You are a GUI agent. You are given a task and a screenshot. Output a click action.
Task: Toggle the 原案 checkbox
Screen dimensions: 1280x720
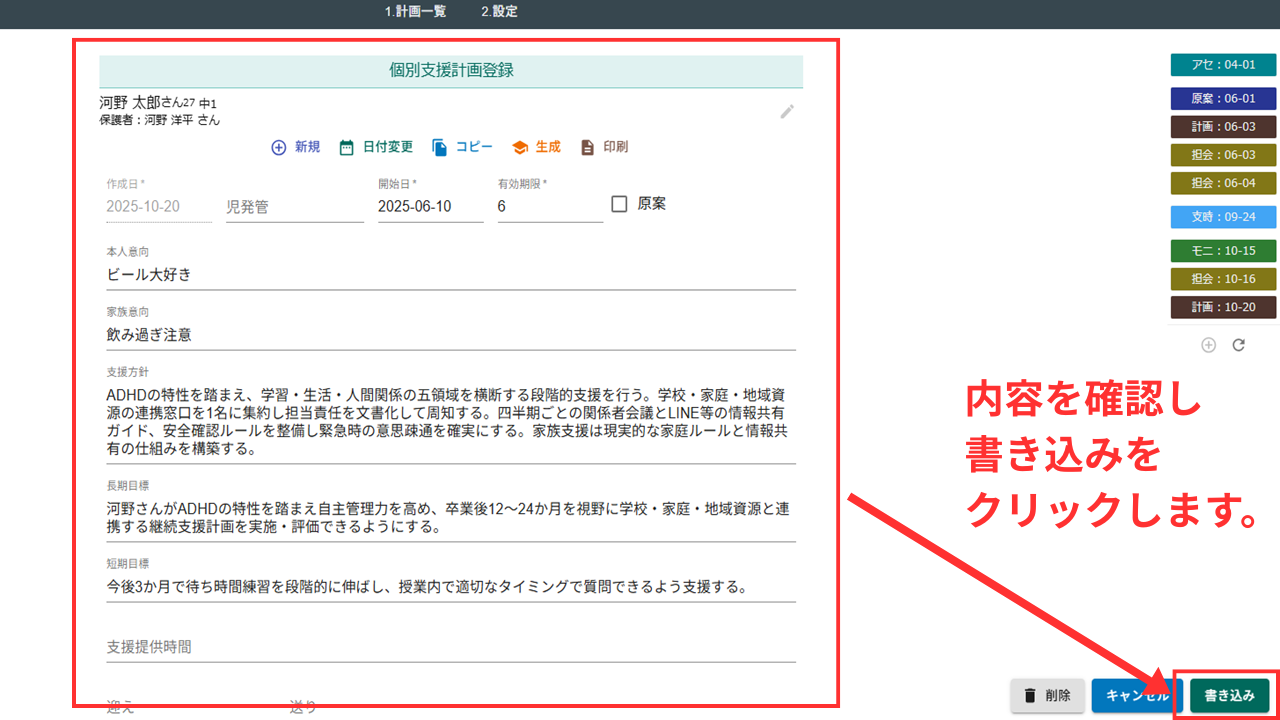tap(619, 204)
